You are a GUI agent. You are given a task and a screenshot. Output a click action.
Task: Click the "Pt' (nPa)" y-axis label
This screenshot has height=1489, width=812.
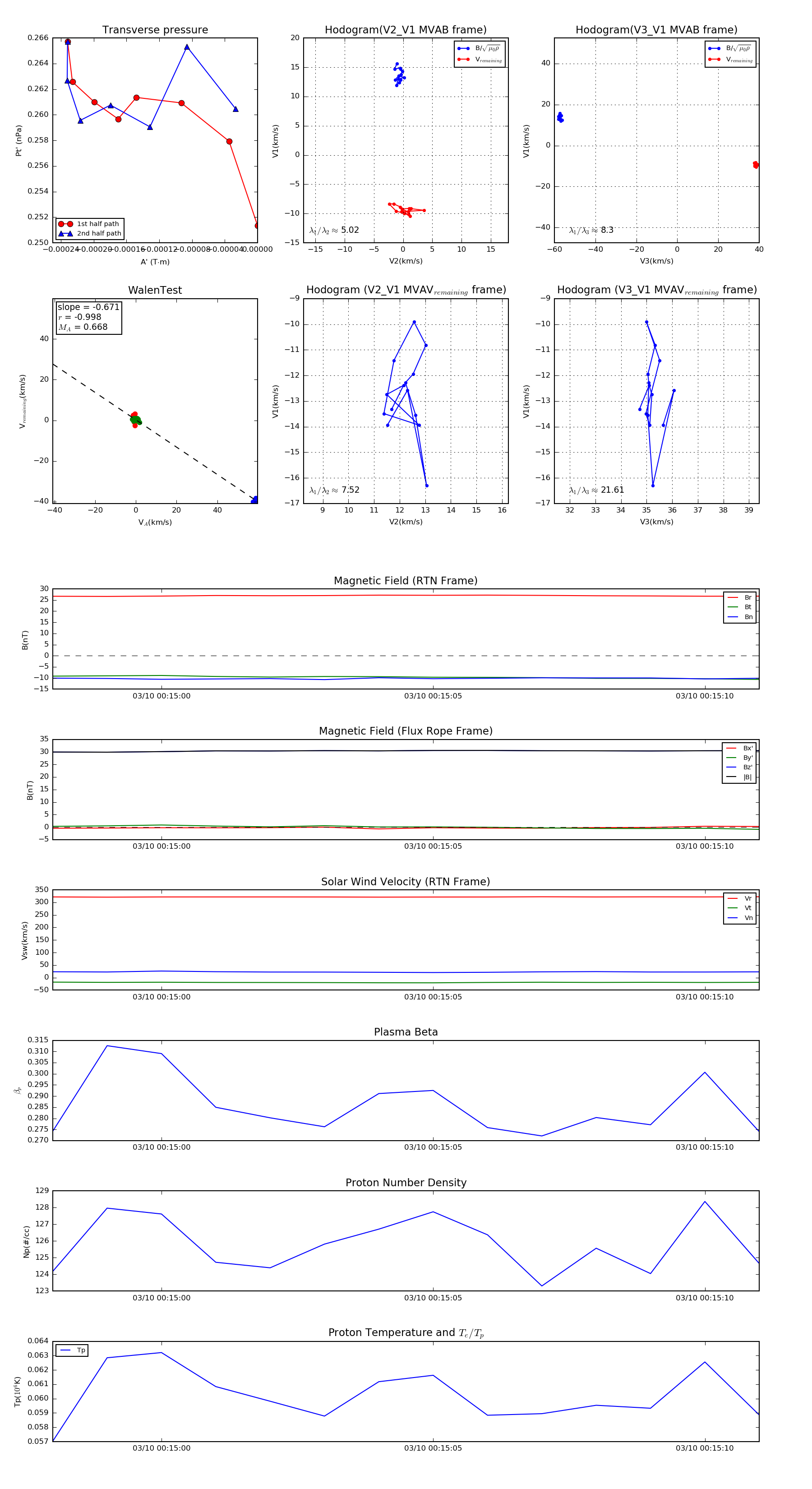[18, 140]
